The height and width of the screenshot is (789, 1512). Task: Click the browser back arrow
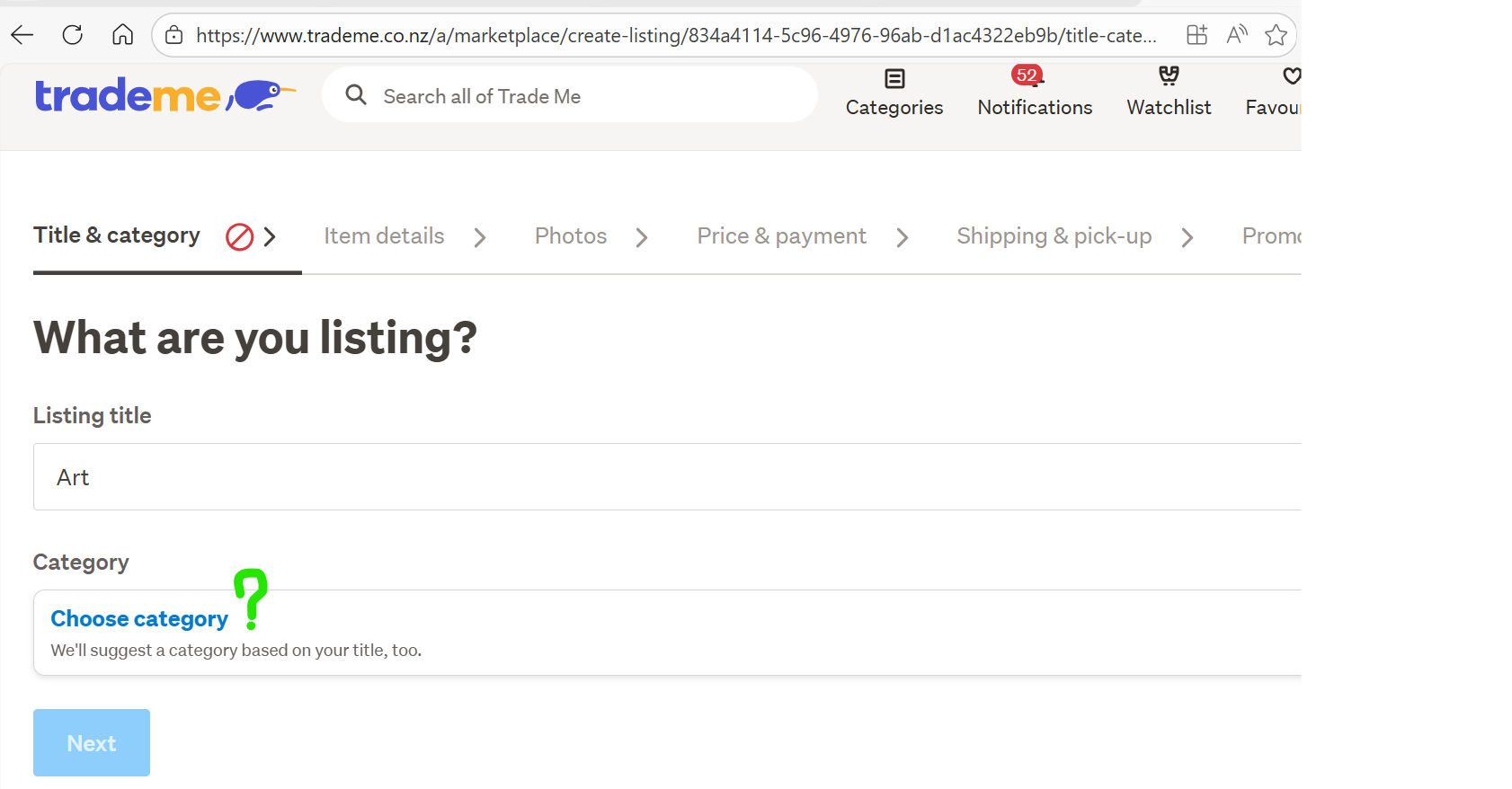[22, 35]
